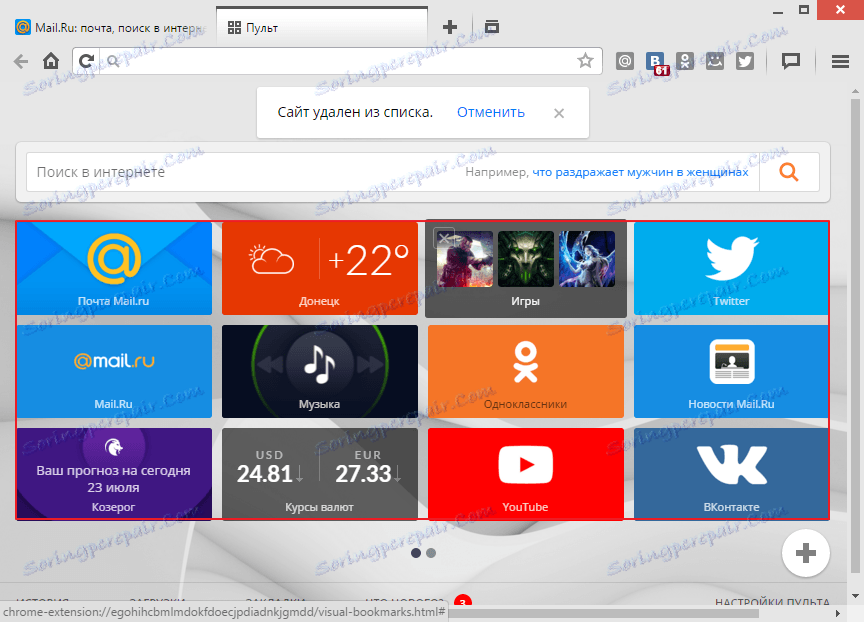Image resolution: width=864 pixels, height=622 pixels.
Task: Open the My World smiley toolbar icon
Action: [x=715, y=61]
